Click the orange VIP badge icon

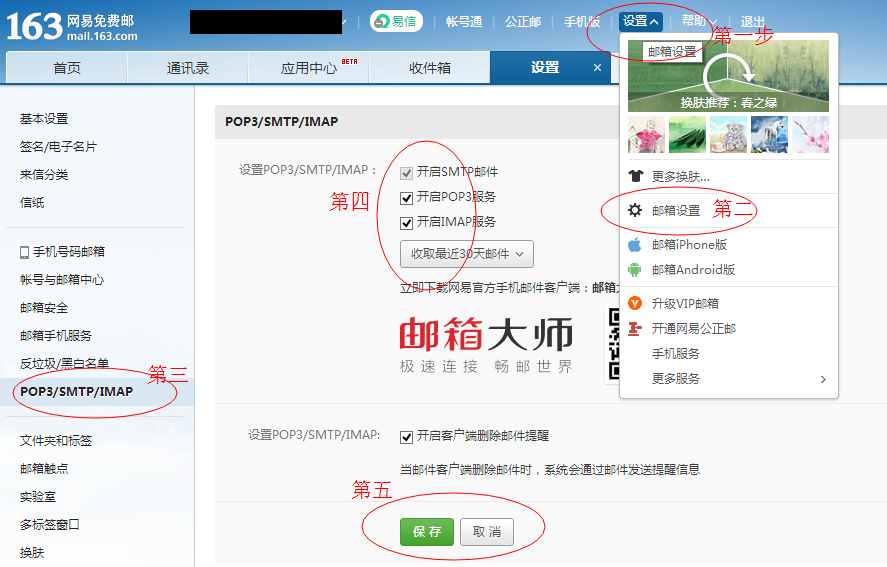[635, 303]
